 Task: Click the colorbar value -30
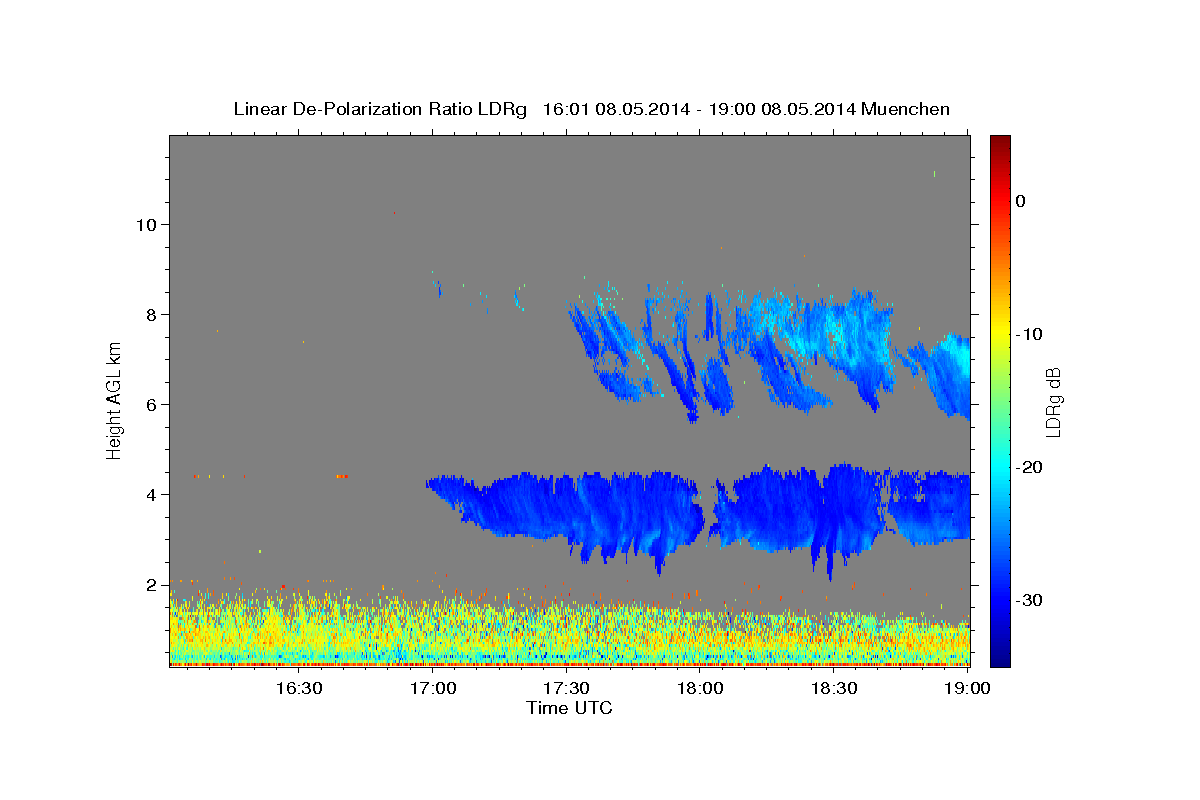[1030, 600]
